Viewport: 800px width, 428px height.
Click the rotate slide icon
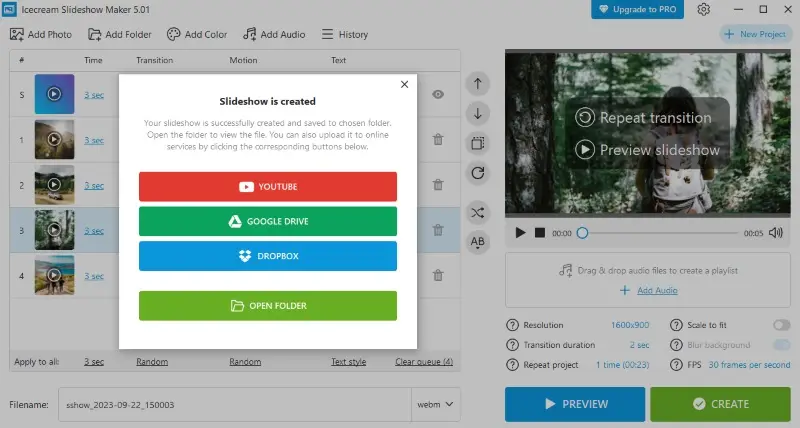tap(478, 173)
